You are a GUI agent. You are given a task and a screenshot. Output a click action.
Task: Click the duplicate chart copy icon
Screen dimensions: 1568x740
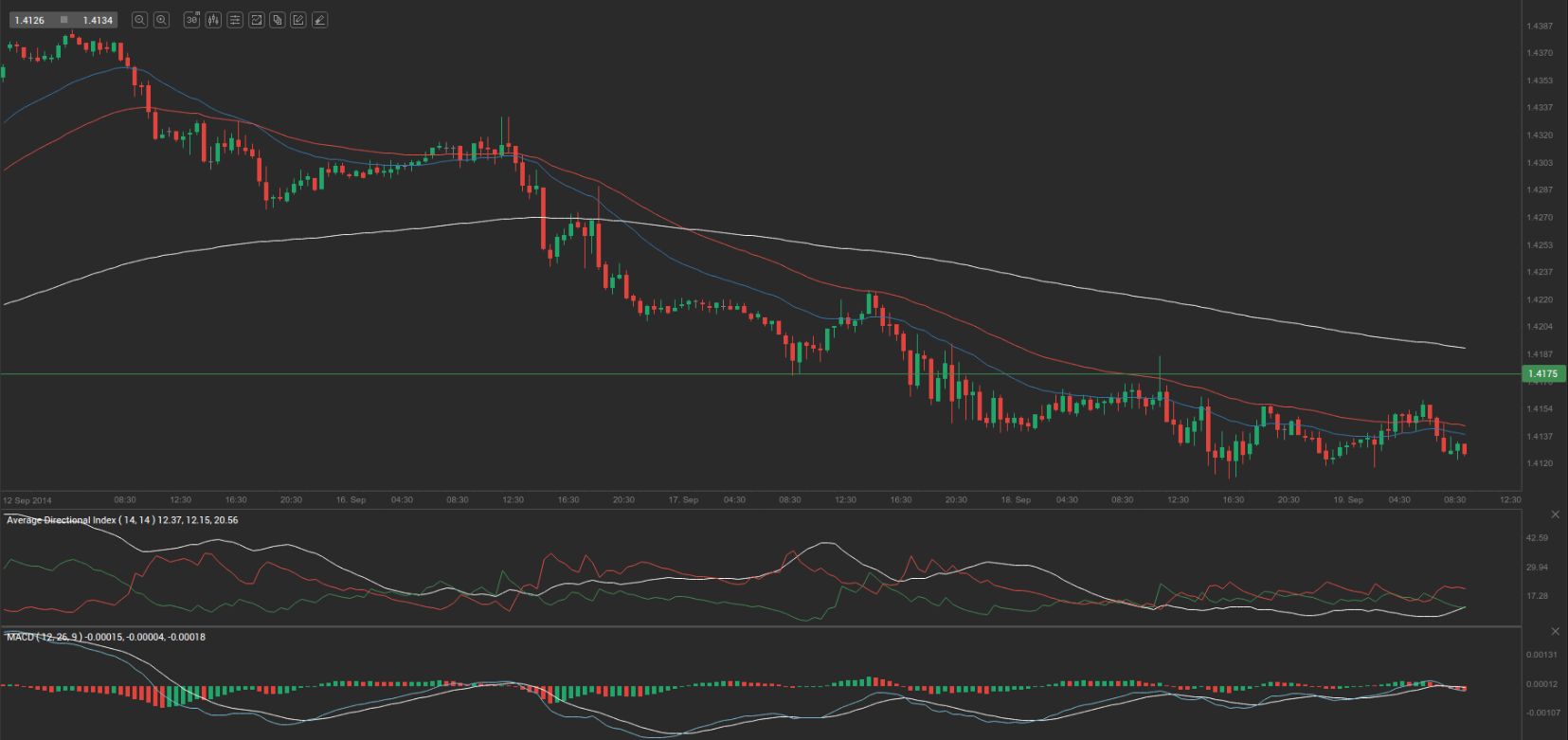coord(278,20)
